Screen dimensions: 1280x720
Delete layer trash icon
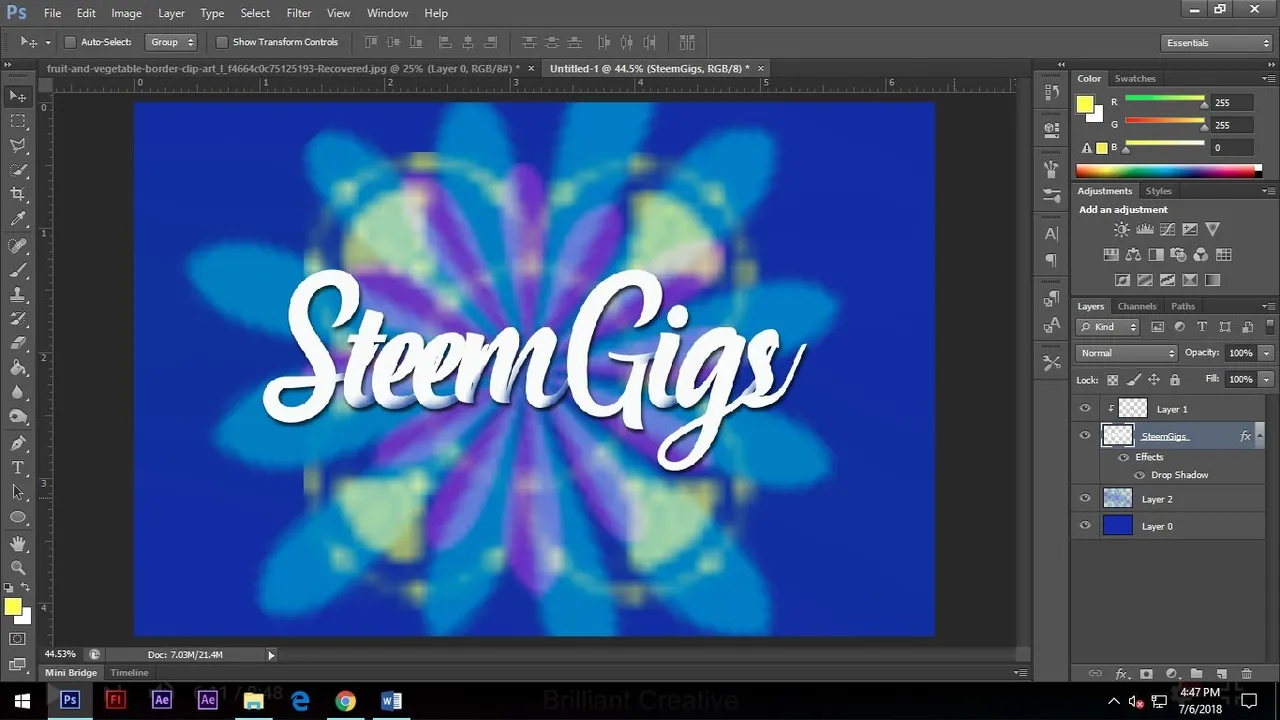pyautogui.click(x=1247, y=674)
